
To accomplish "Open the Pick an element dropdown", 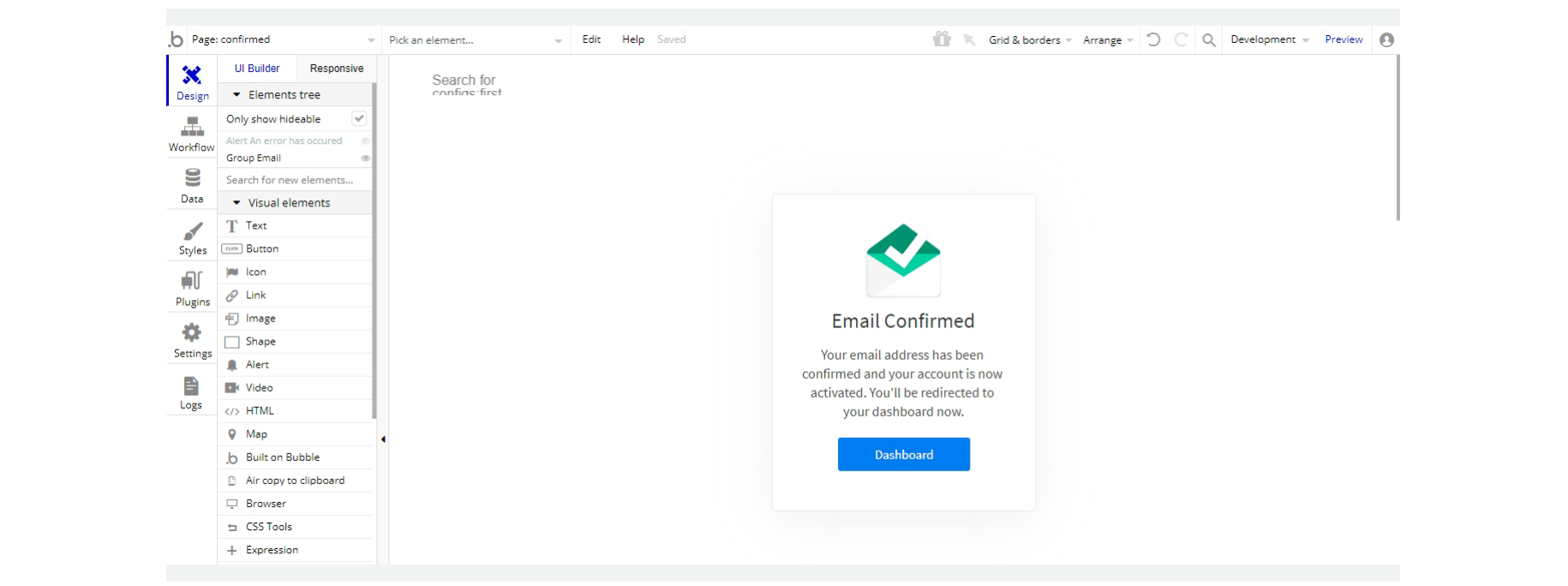I will pyautogui.click(x=475, y=40).
